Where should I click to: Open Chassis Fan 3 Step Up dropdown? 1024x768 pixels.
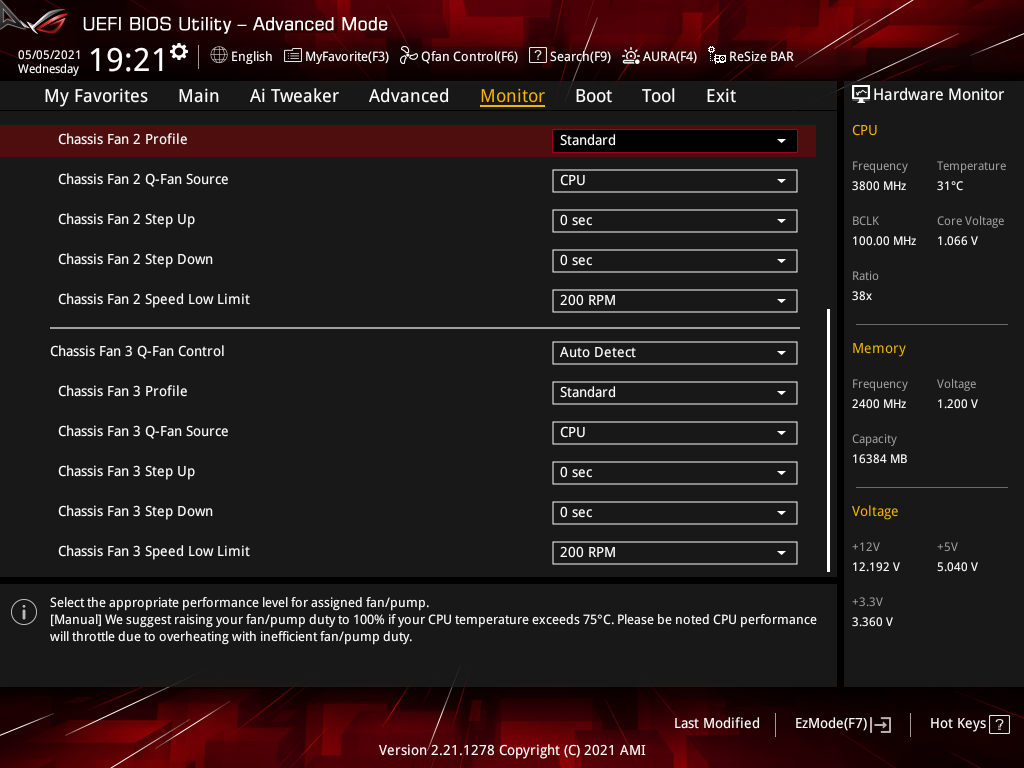coord(674,473)
